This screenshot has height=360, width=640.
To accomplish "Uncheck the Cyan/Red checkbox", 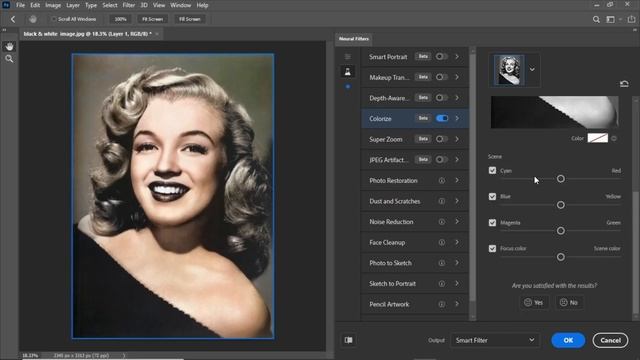I will click(492, 171).
